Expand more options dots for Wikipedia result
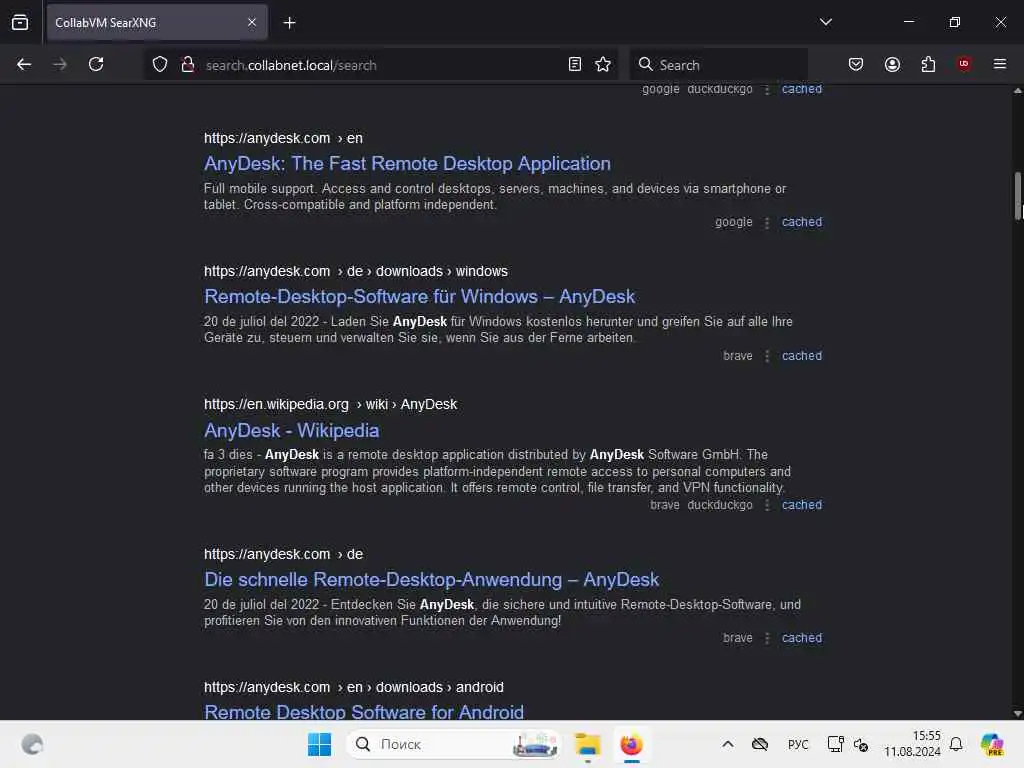 [767, 505]
